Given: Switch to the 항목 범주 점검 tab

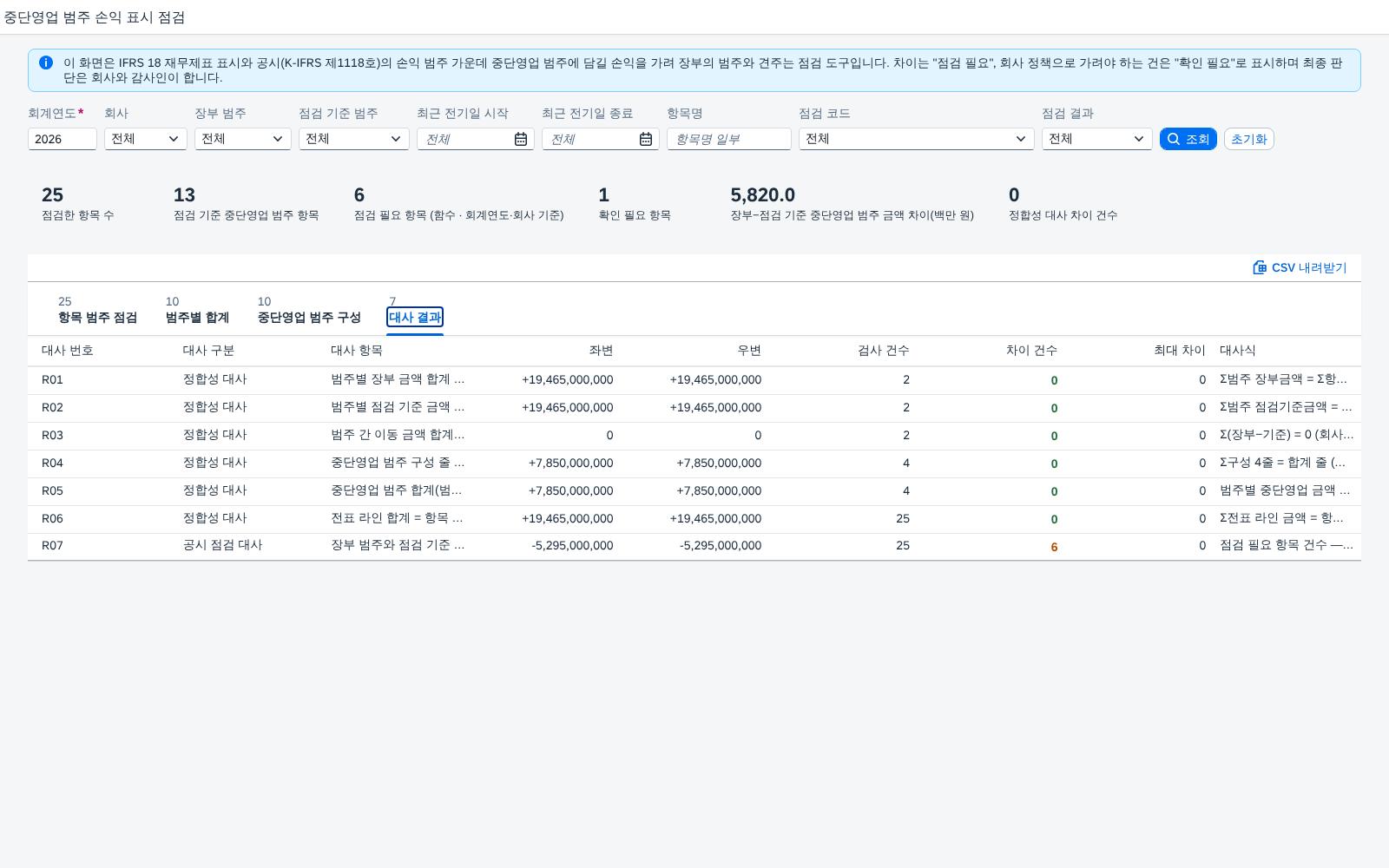Looking at the screenshot, I should (x=97, y=311).
